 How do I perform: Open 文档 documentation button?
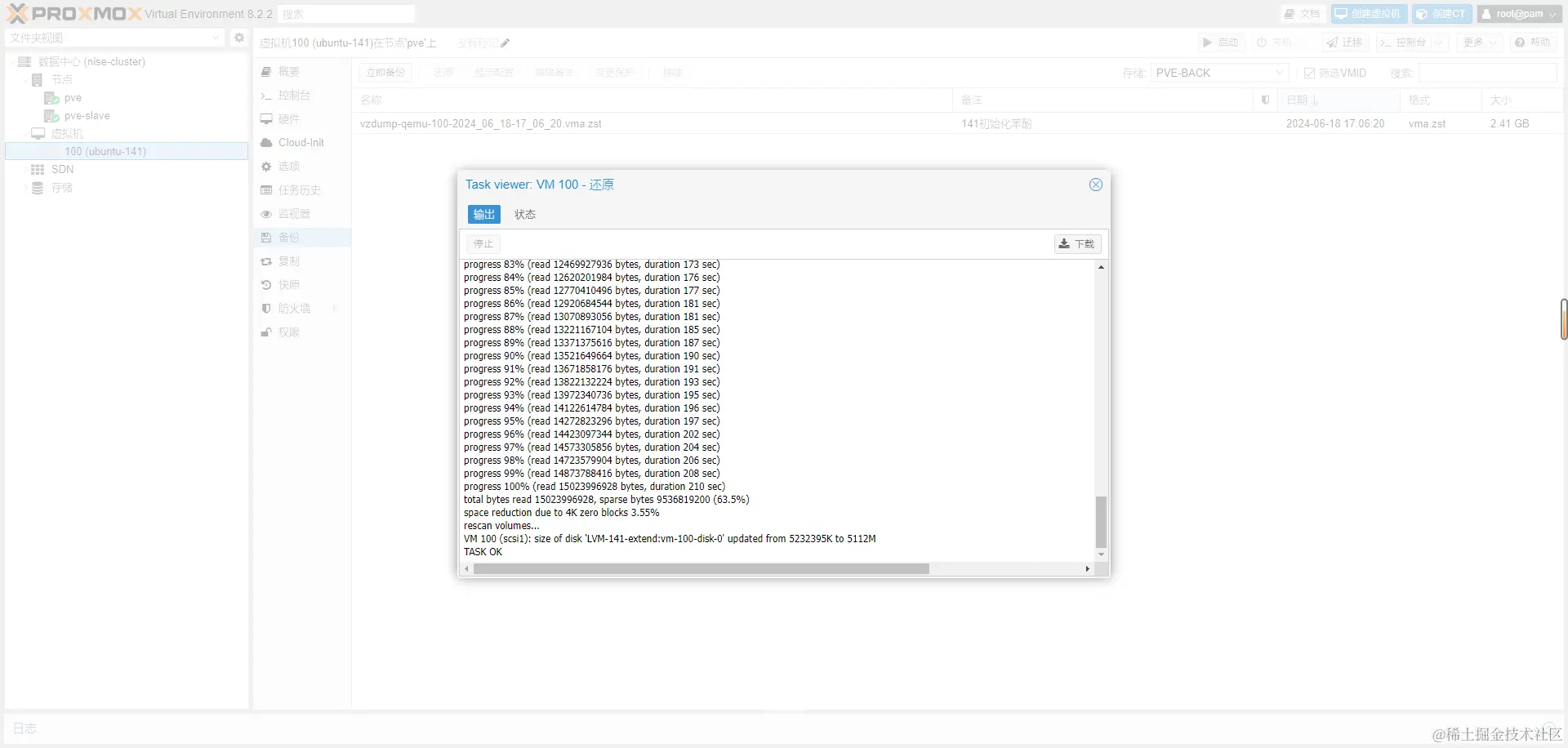coord(1302,14)
